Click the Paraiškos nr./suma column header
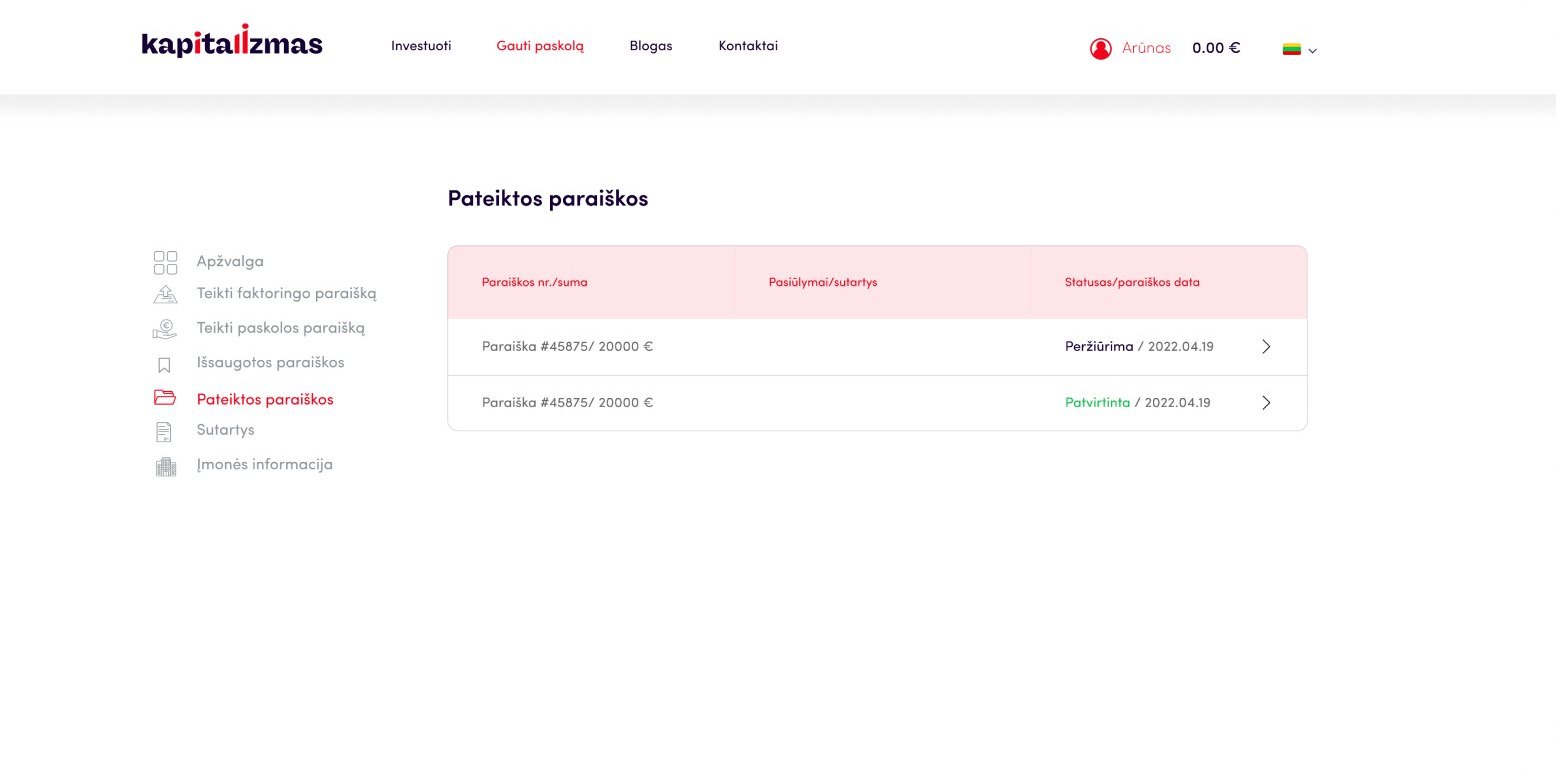This screenshot has width=1556, height=772. click(x=535, y=282)
